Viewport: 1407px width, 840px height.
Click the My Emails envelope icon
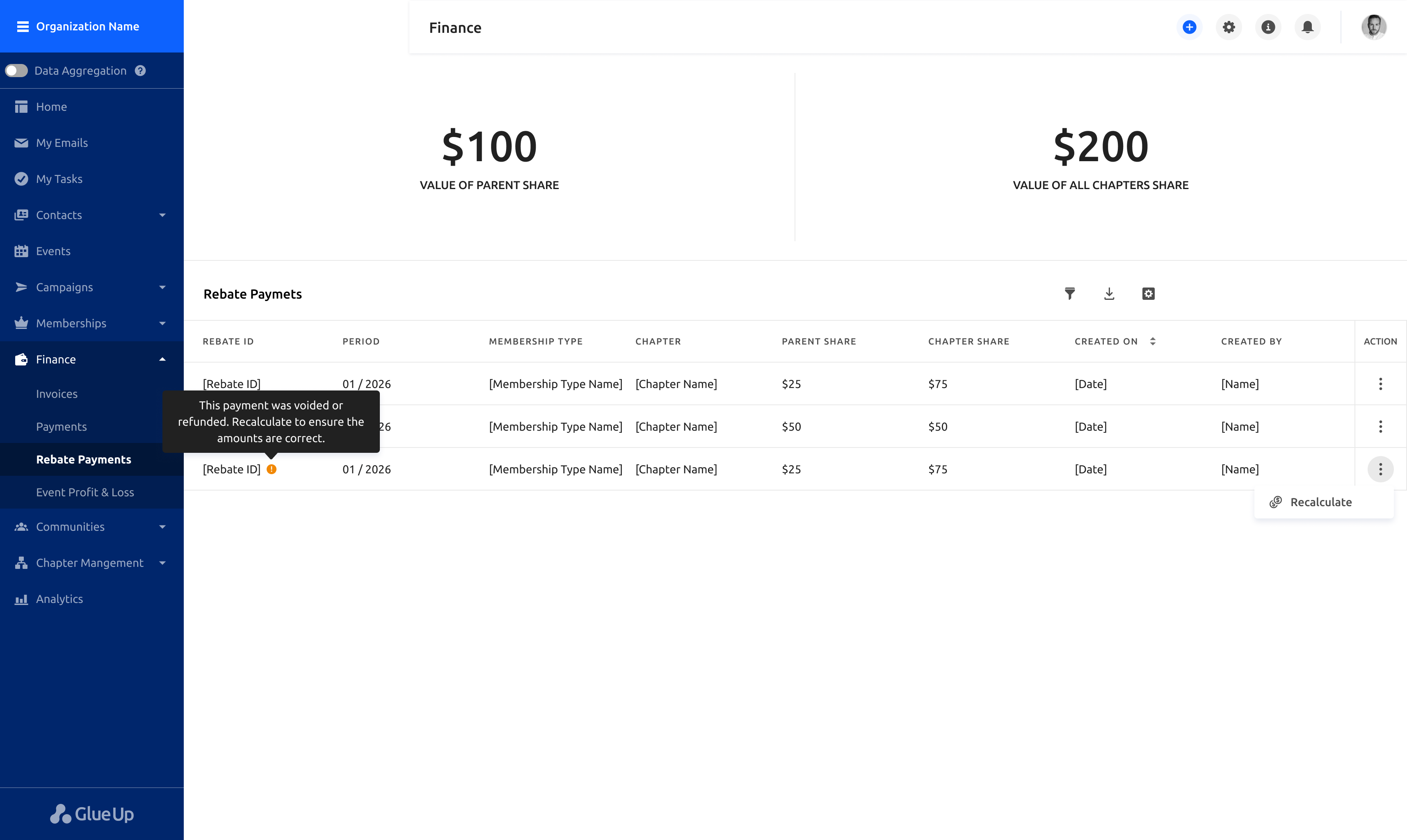click(x=21, y=143)
